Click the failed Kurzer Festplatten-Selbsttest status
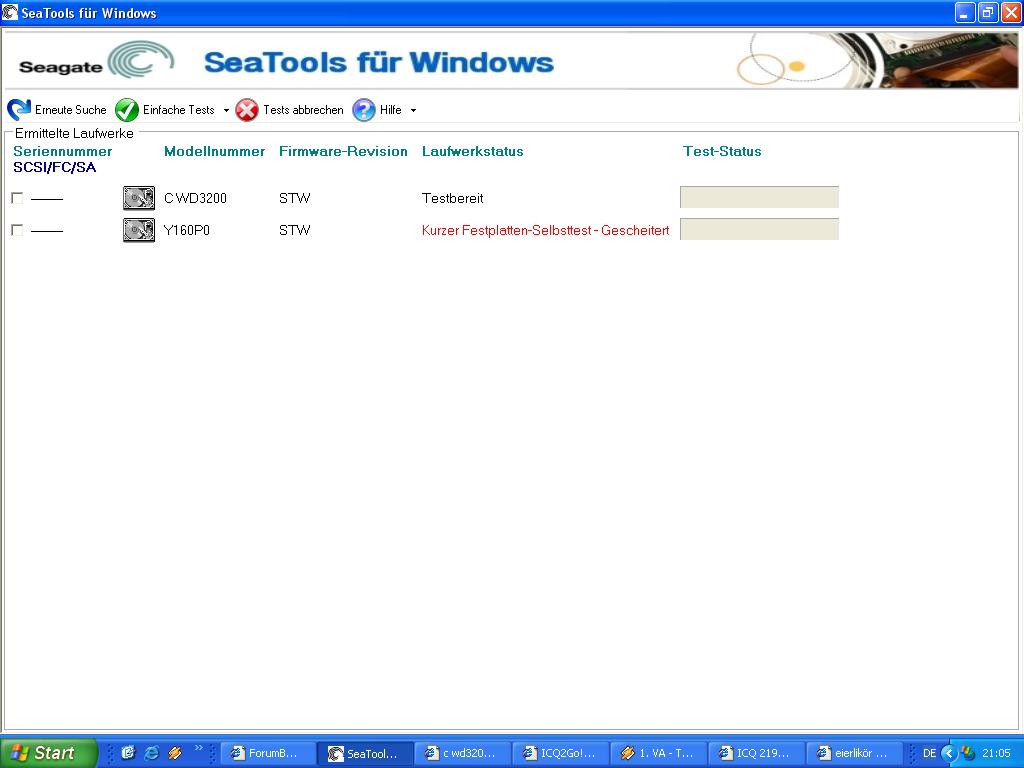This screenshot has height=768, width=1024. pos(545,230)
